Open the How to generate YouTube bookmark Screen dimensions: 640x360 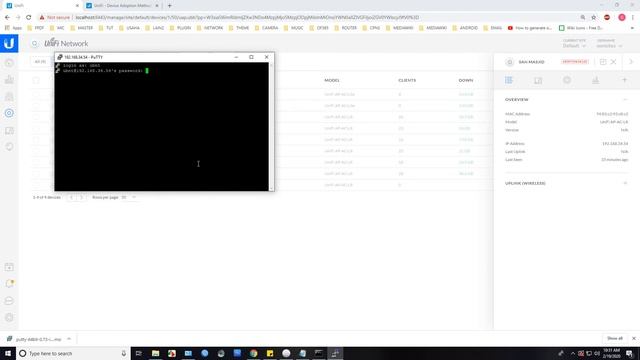[x=530, y=28]
